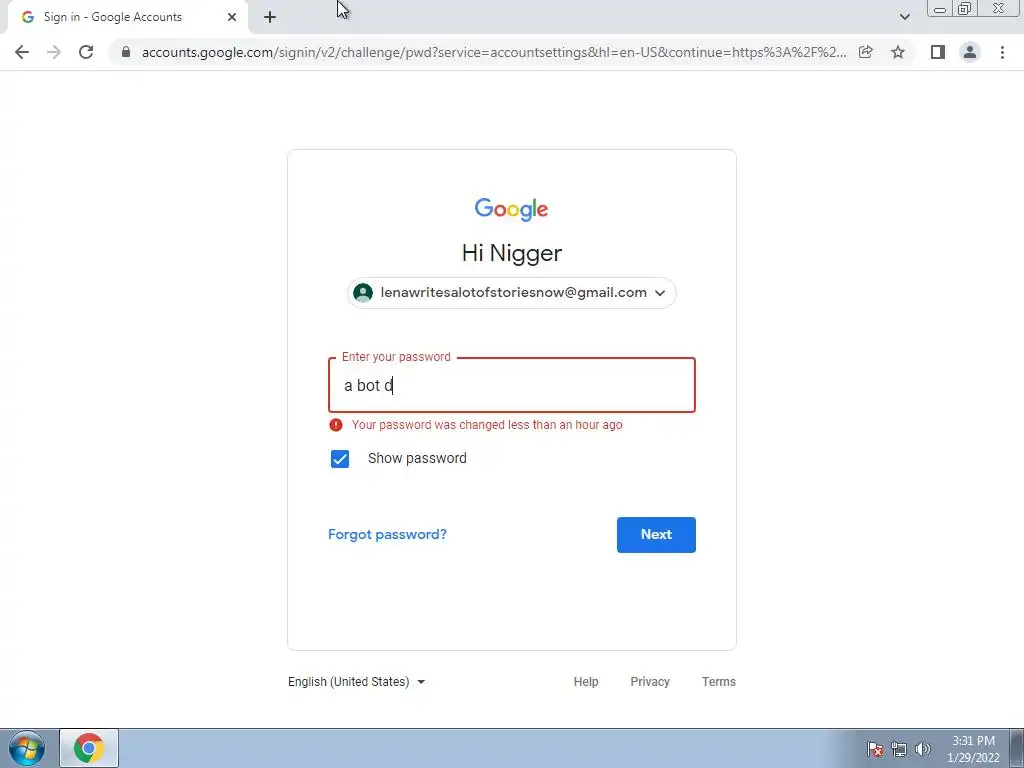This screenshot has width=1024, height=768.
Task: Click the account avatar beside the email
Action: click(363, 293)
